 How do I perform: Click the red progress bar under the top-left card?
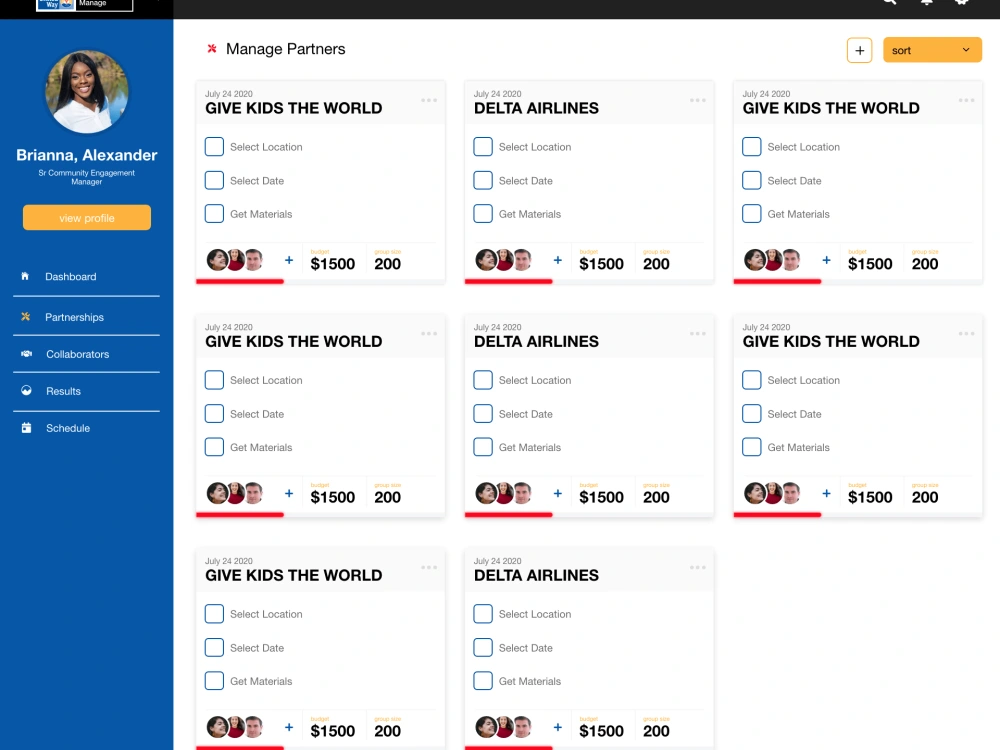[x=240, y=281]
